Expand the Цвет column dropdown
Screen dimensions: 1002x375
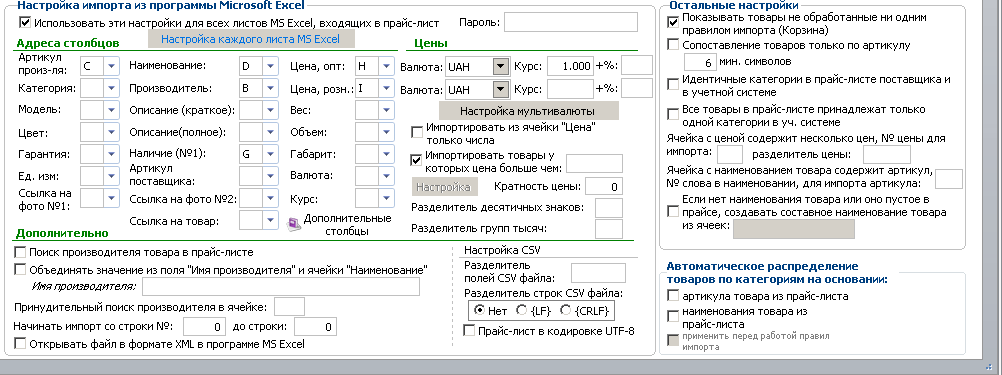(112, 132)
